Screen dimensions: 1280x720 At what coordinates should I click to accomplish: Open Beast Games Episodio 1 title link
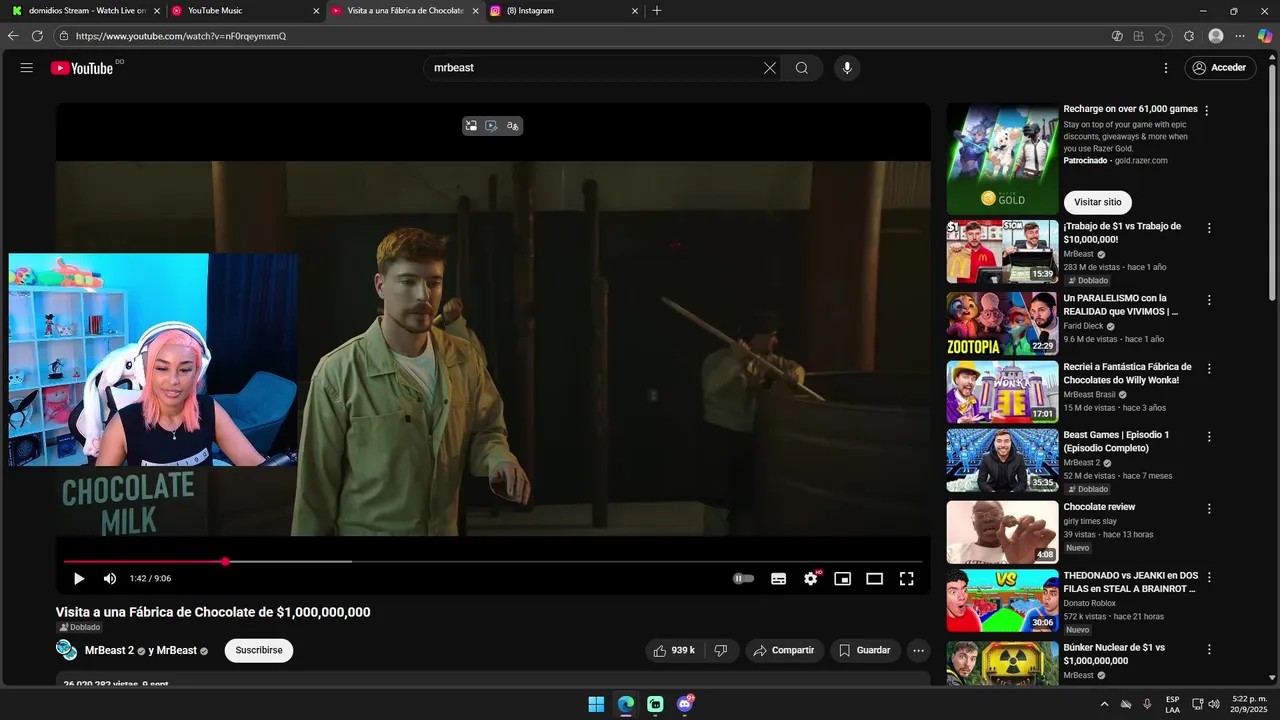(x=1116, y=442)
